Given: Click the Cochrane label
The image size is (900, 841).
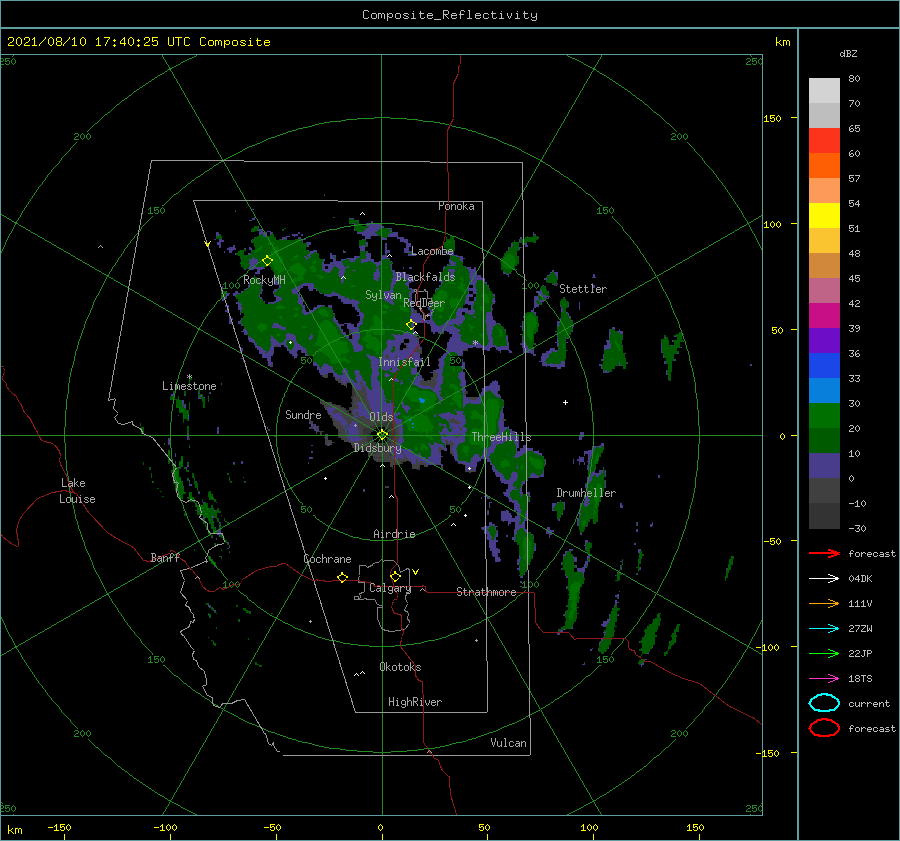Looking at the screenshot, I should click(x=327, y=559).
